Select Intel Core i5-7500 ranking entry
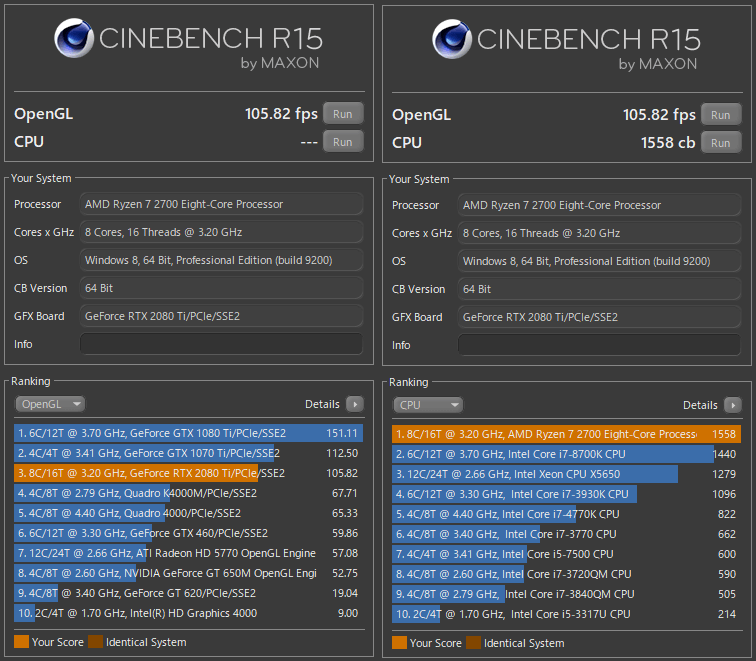Screen dimensions: 756x661 tap(567, 554)
